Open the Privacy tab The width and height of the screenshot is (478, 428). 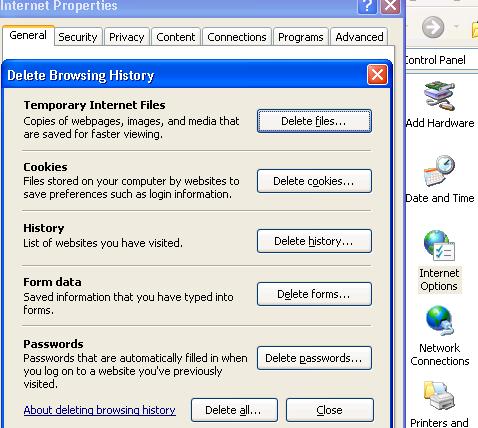127,37
